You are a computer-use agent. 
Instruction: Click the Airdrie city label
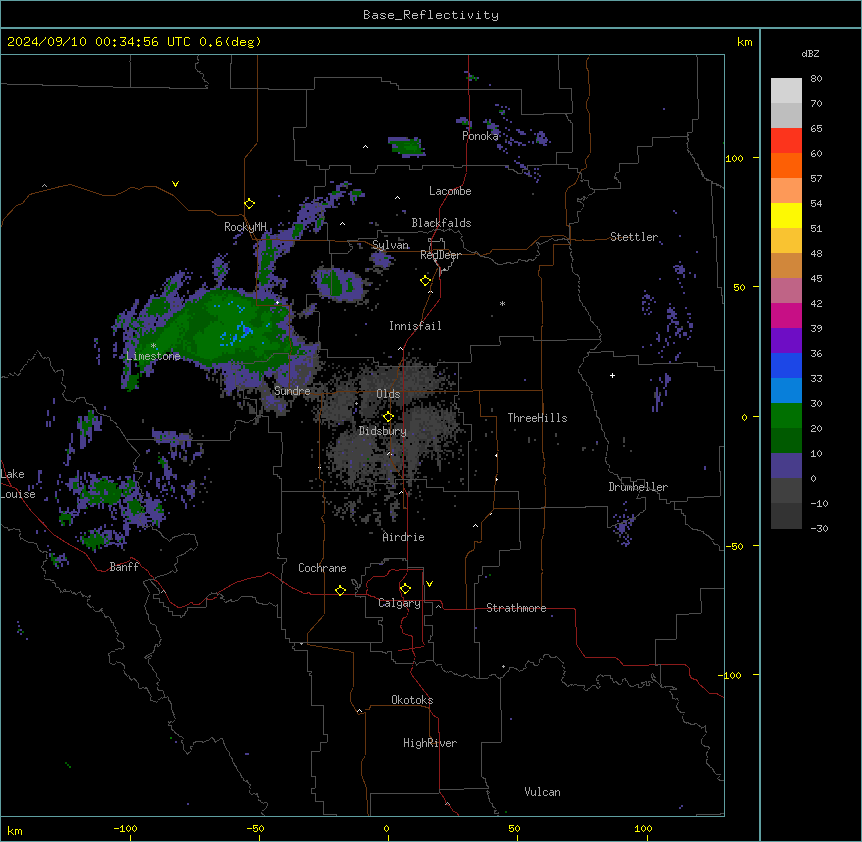403,537
